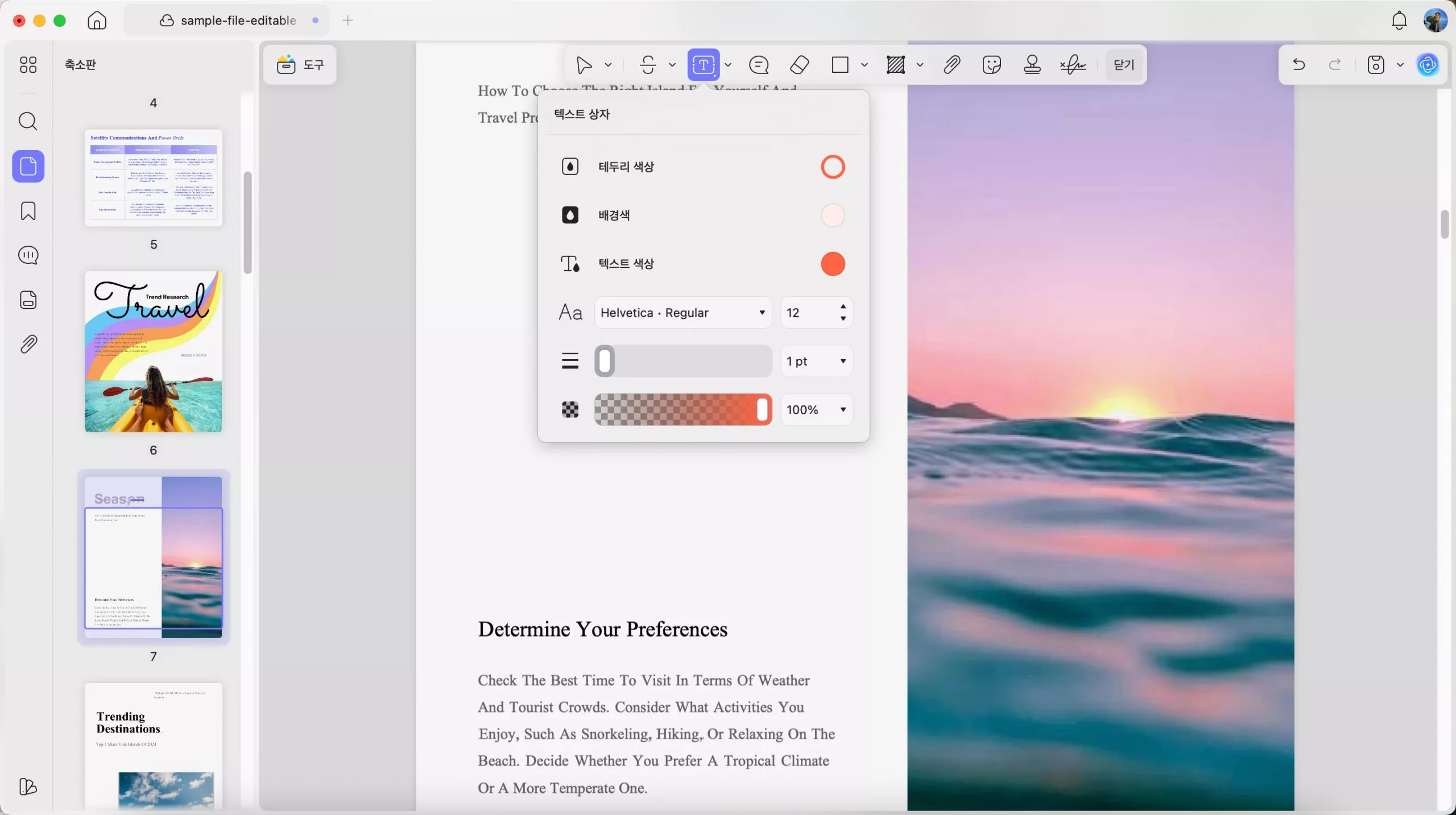Expand the save options arrow
The height and width of the screenshot is (815, 1456).
(1400, 65)
